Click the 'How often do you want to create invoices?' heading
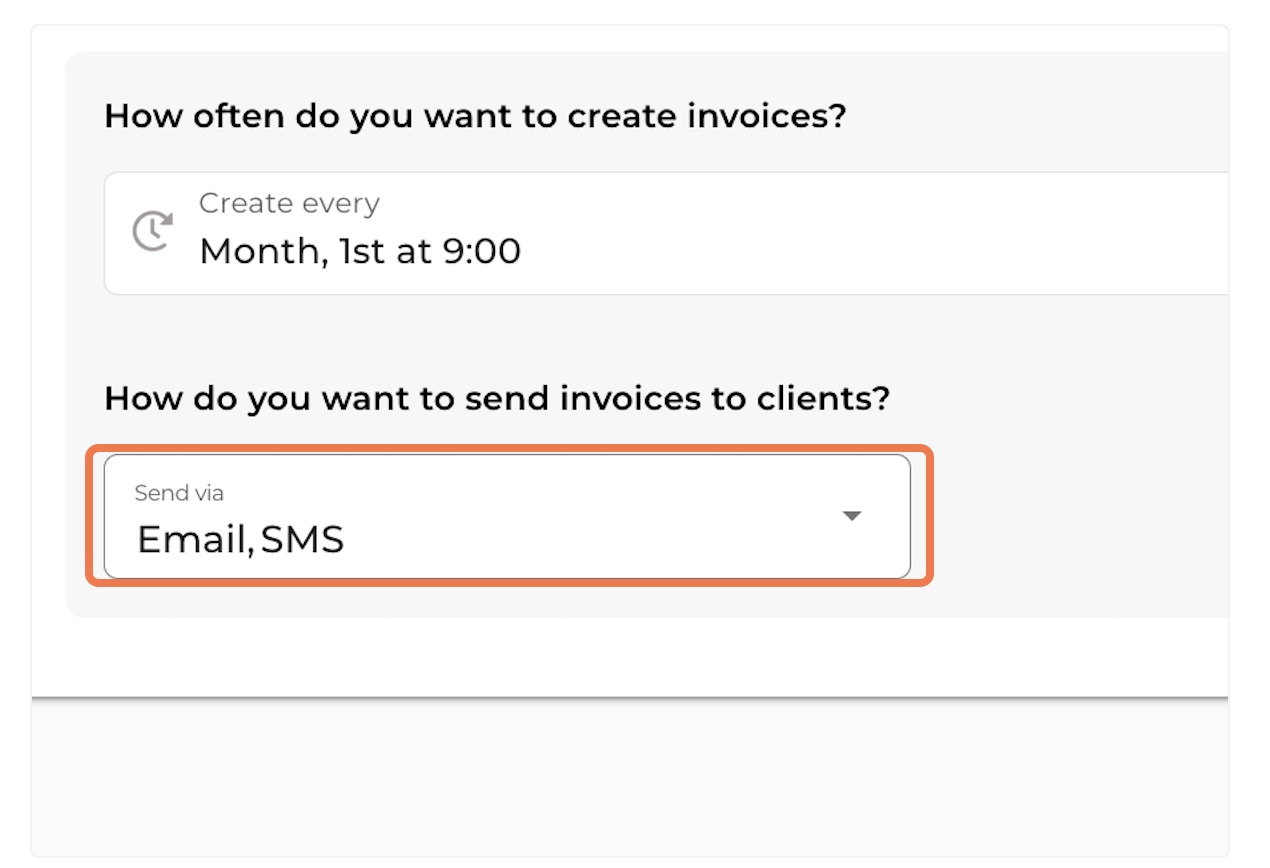The width and height of the screenshot is (1270, 868). pyautogui.click(x=475, y=116)
